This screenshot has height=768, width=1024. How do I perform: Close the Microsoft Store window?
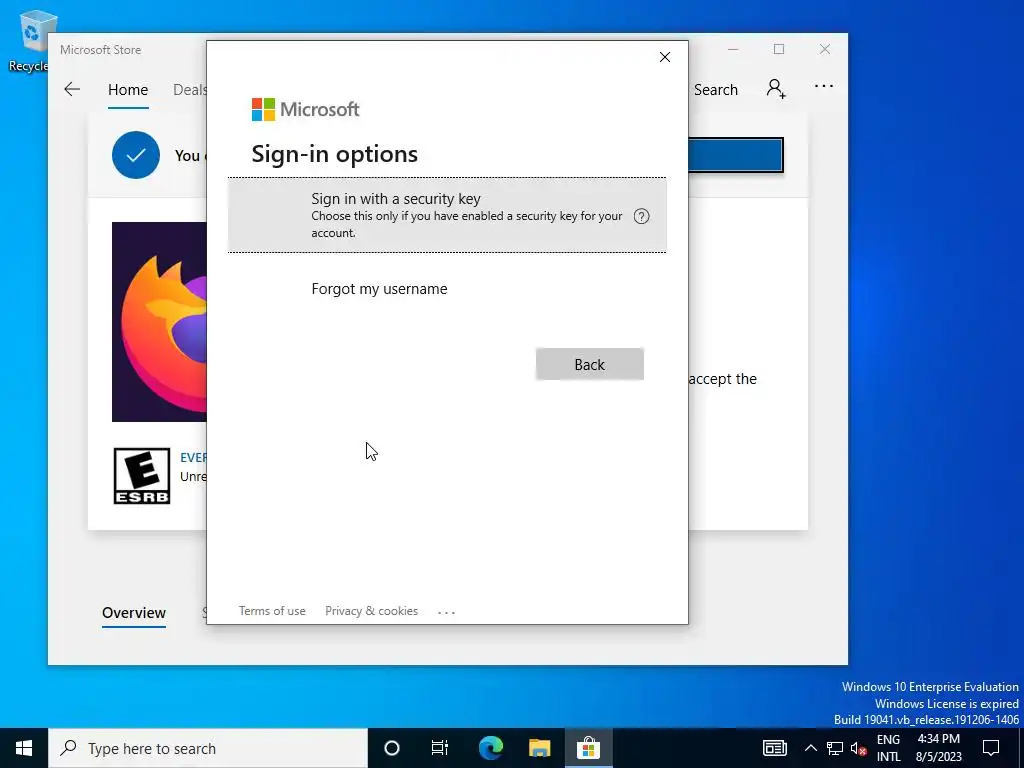[x=825, y=50]
